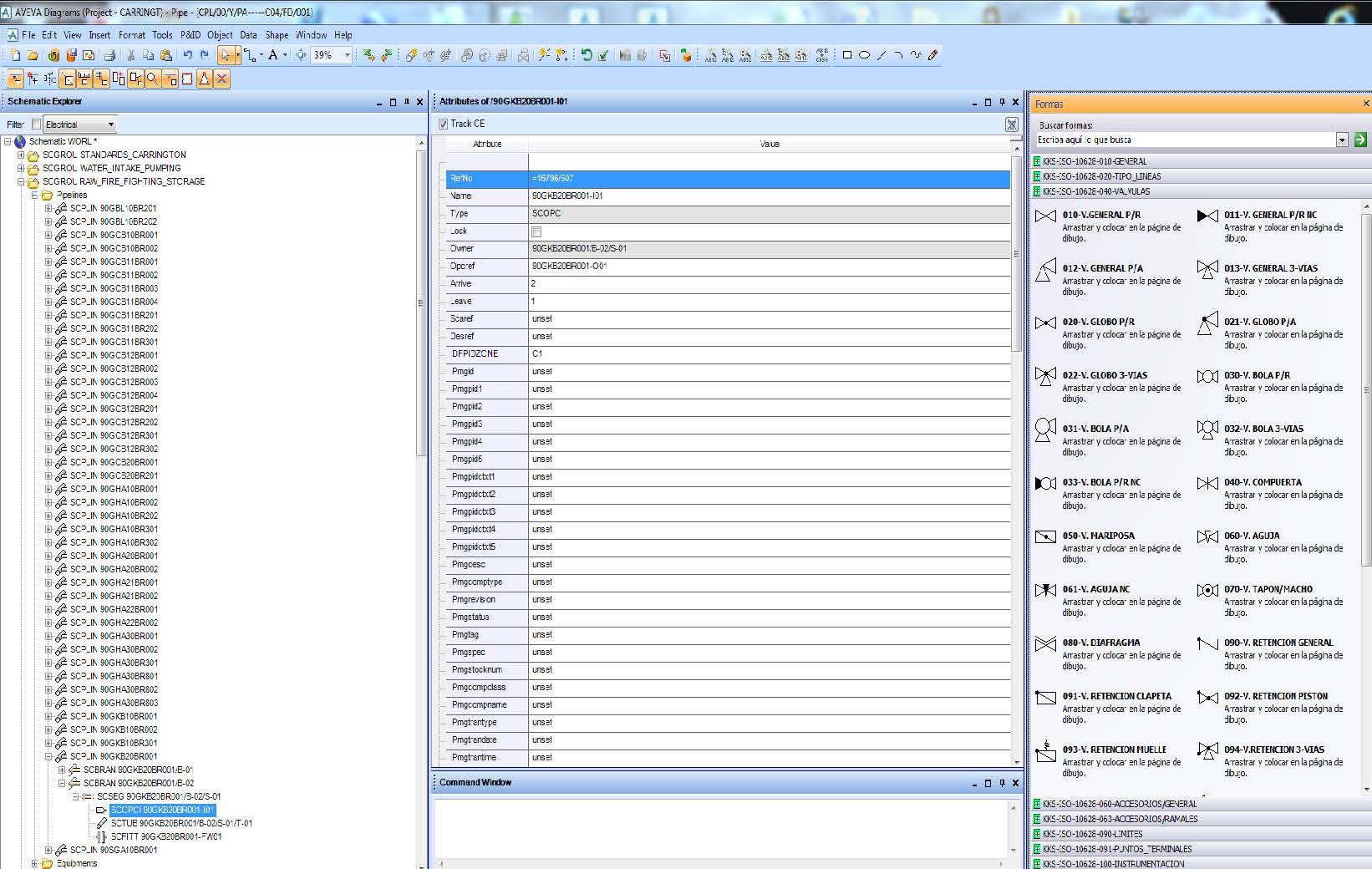Open the Tools menu

[x=162, y=35]
